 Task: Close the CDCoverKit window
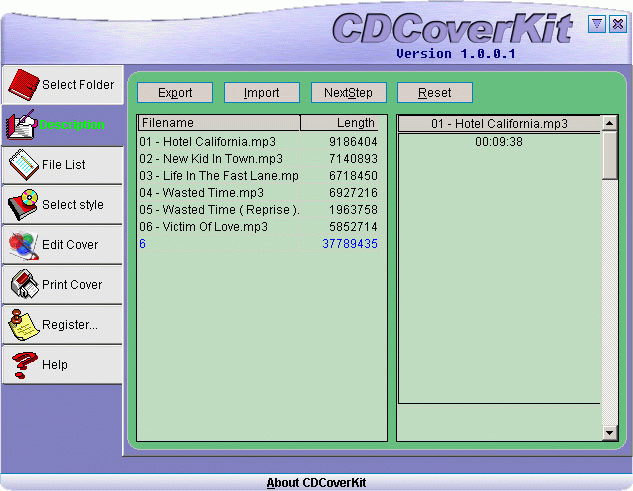(x=618, y=24)
